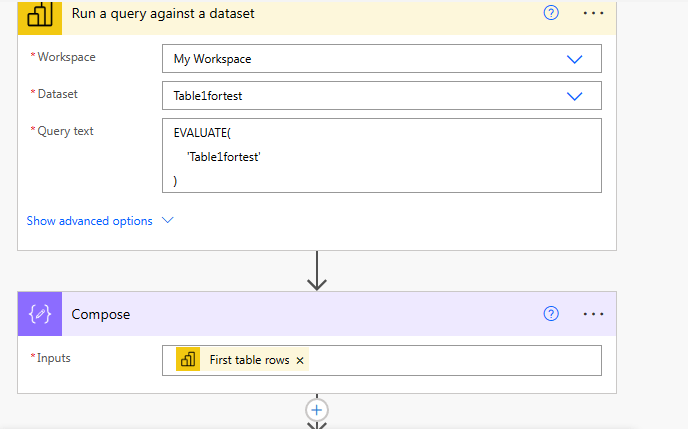This screenshot has width=688, height=429.
Task: Insert a new step below Compose
Action: pyautogui.click(x=317, y=410)
